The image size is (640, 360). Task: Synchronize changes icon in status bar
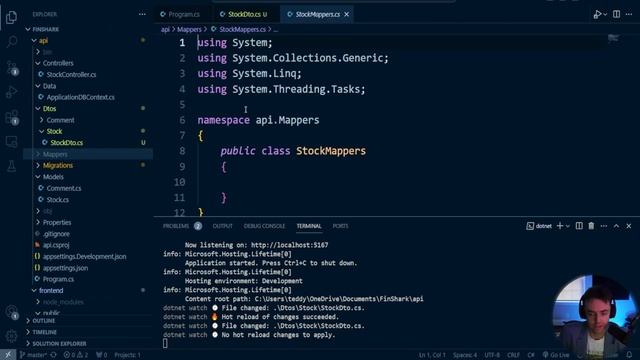point(53,355)
